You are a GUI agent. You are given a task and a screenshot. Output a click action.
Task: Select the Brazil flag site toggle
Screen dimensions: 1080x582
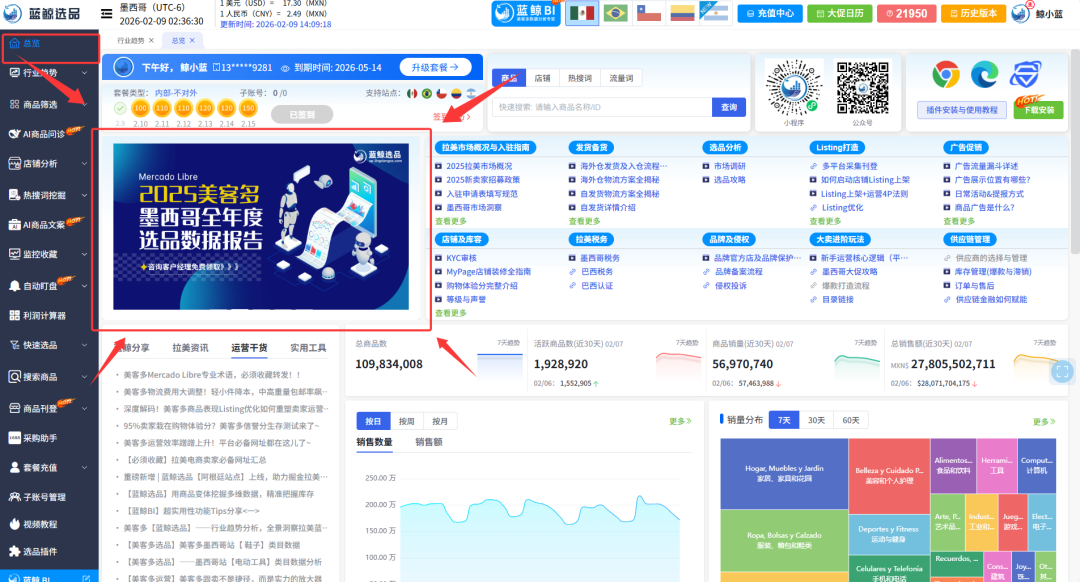click(x=614, y=13)
